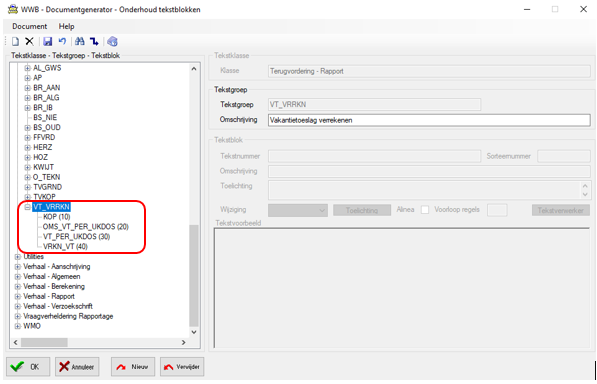Expand the TVGRND tree node

pos(27,187)
